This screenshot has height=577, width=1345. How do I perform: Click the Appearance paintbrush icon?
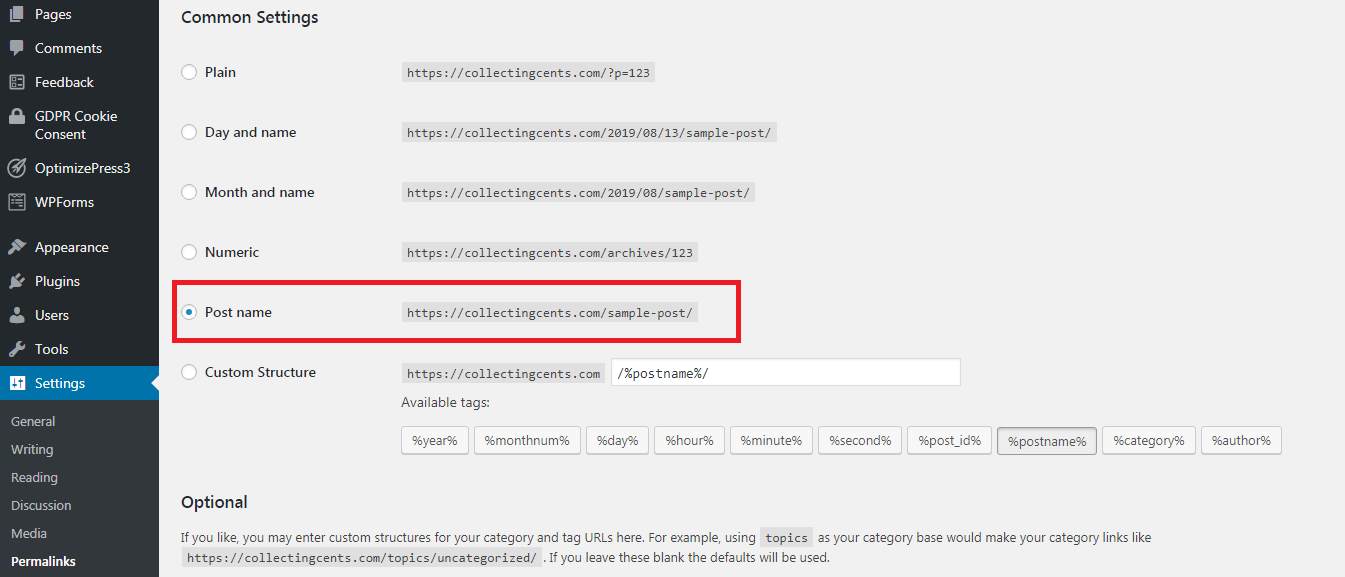[16, 247]
